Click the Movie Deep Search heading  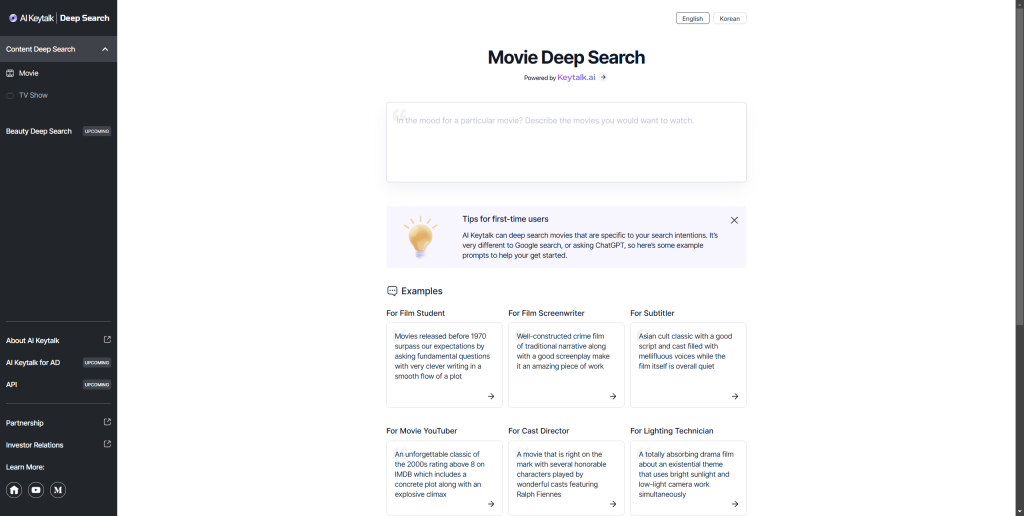[566, 57]
